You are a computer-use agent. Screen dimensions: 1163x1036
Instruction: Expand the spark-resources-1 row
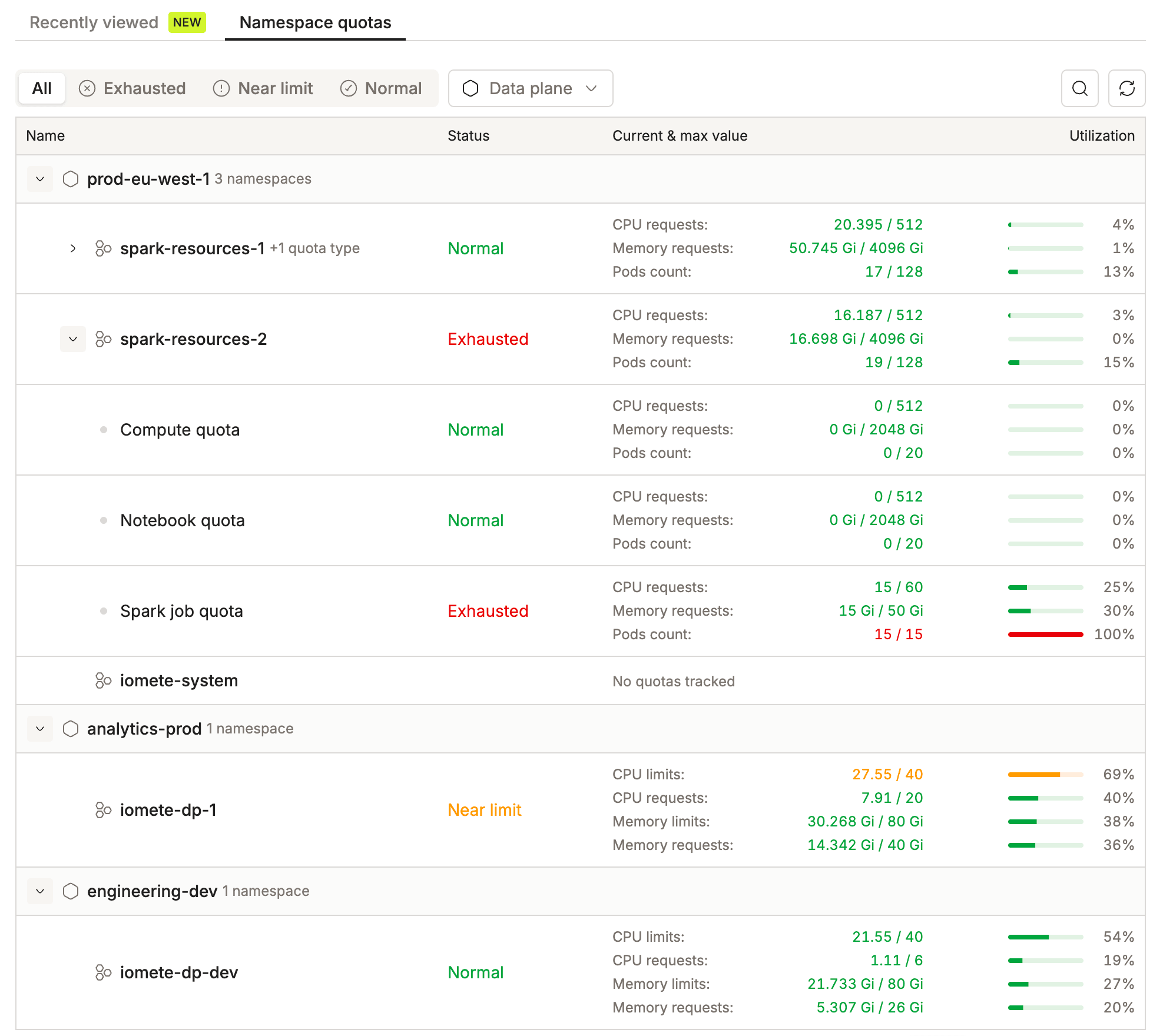click(73, 248)
